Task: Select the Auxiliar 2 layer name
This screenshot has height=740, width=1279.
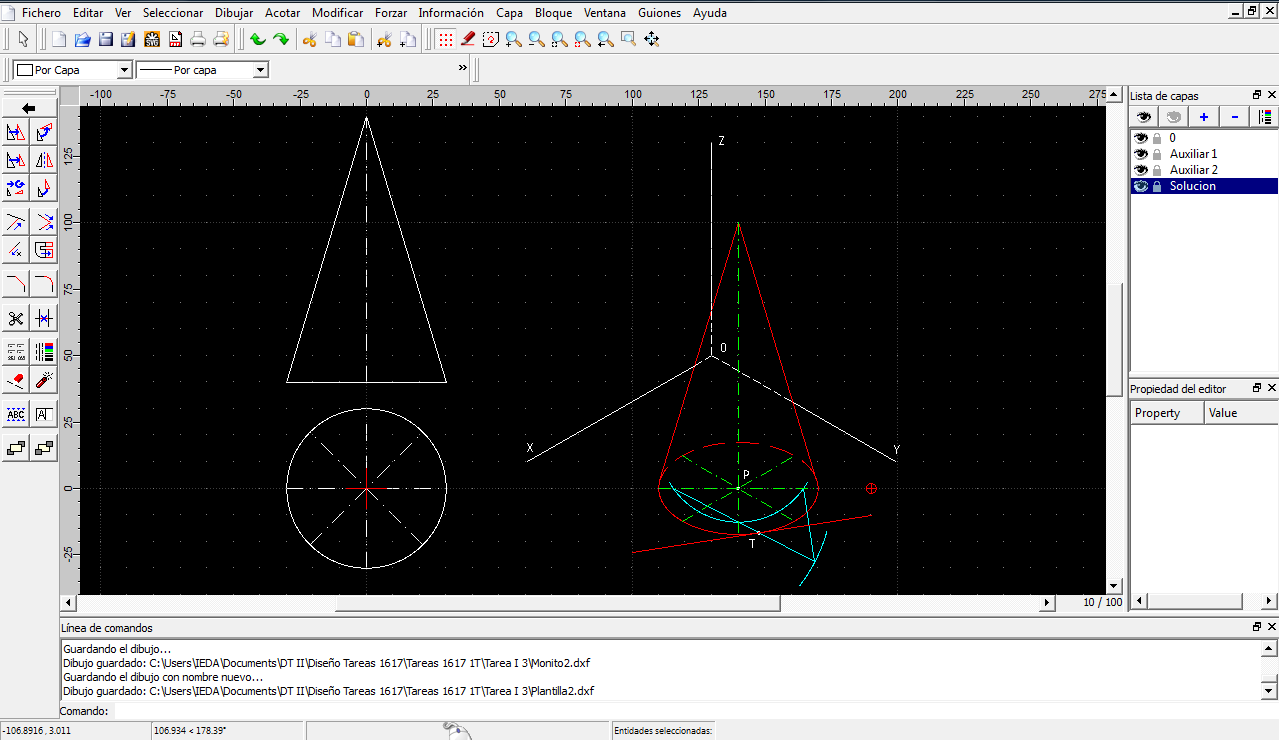Action: click(x=1194, y=170)
